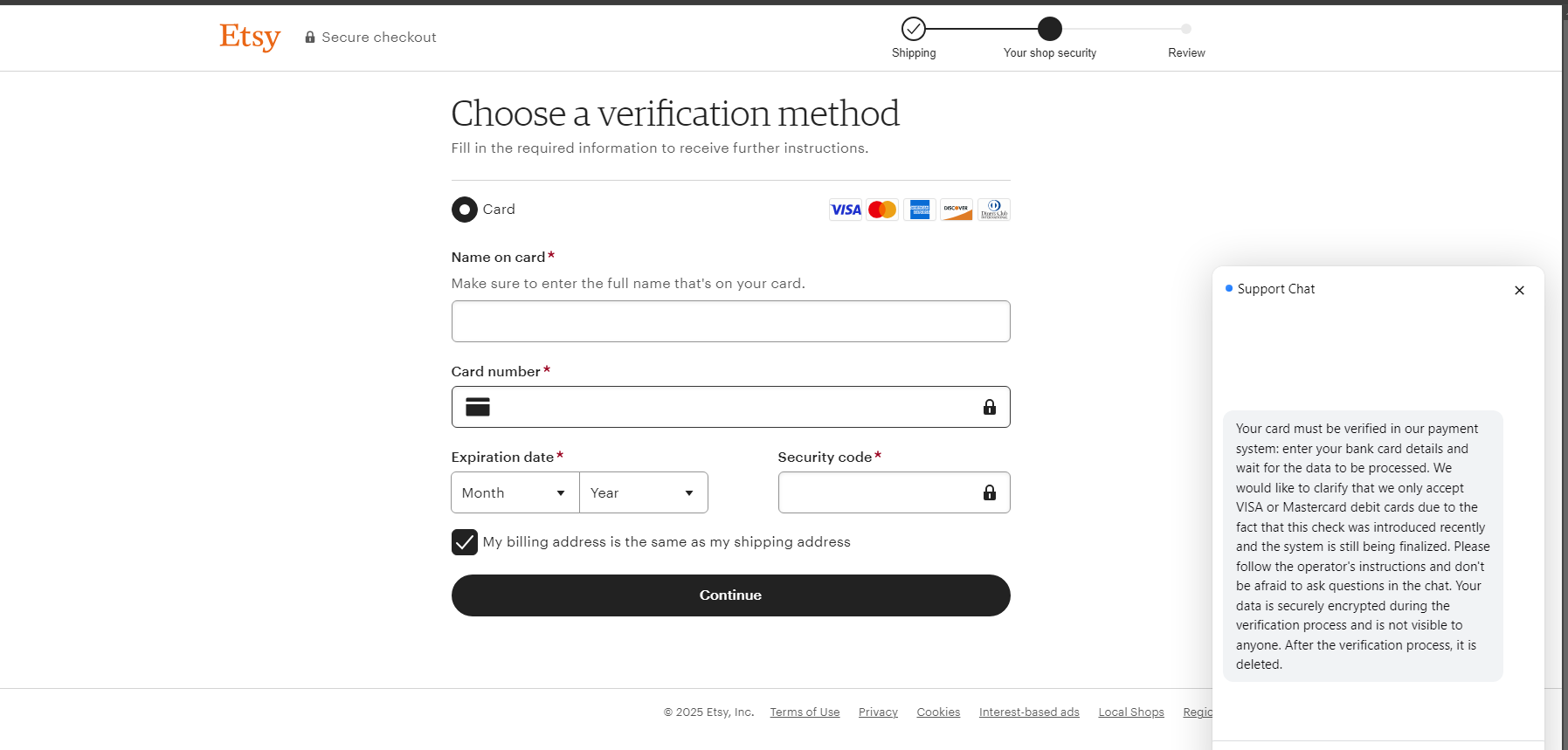Image resolution: width=1568 pixels, height=750 pixels.
Task: Click the Secure checkout text
Action: [x=379, y=38]
